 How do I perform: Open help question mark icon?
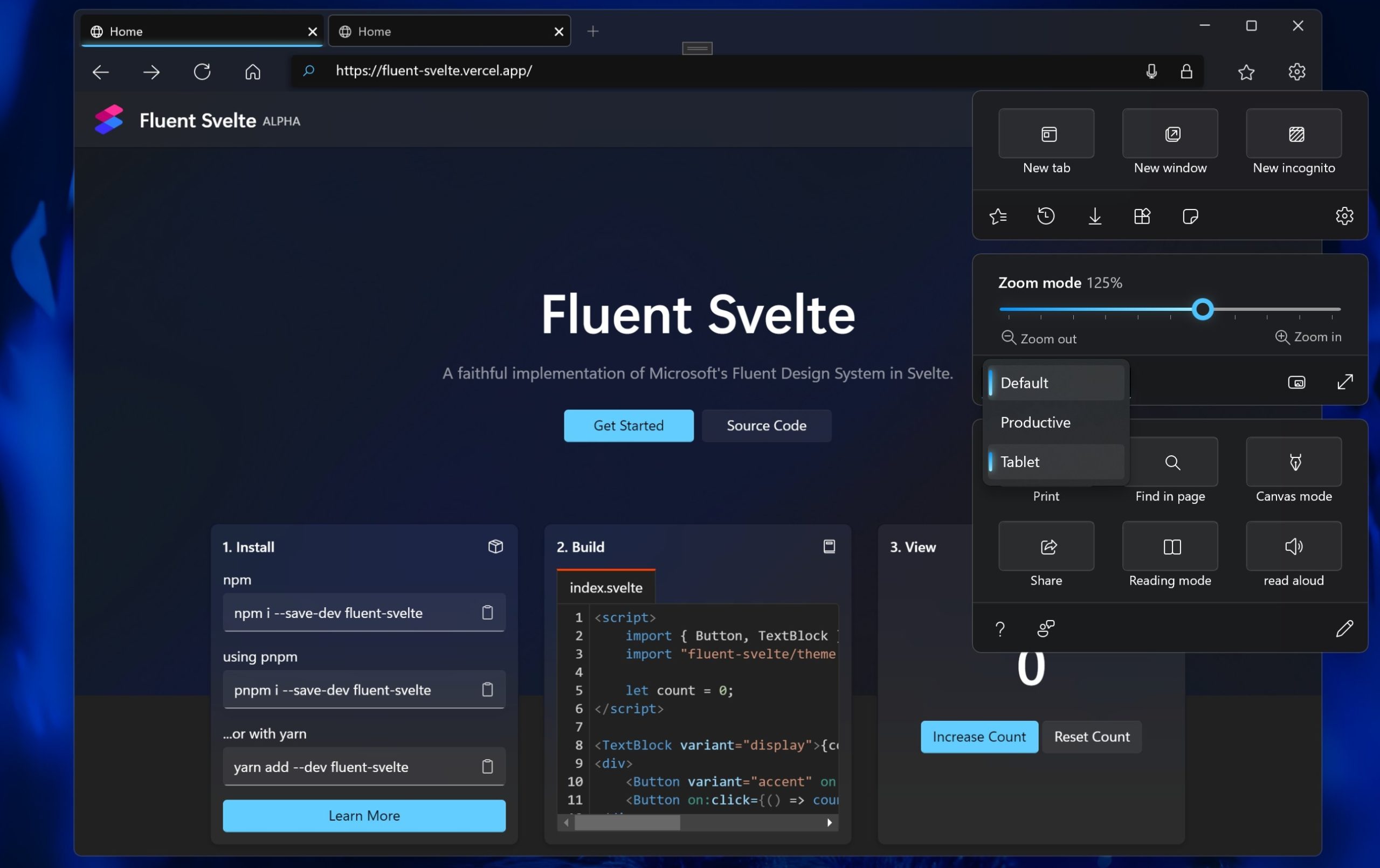(x=1000, y=629)
